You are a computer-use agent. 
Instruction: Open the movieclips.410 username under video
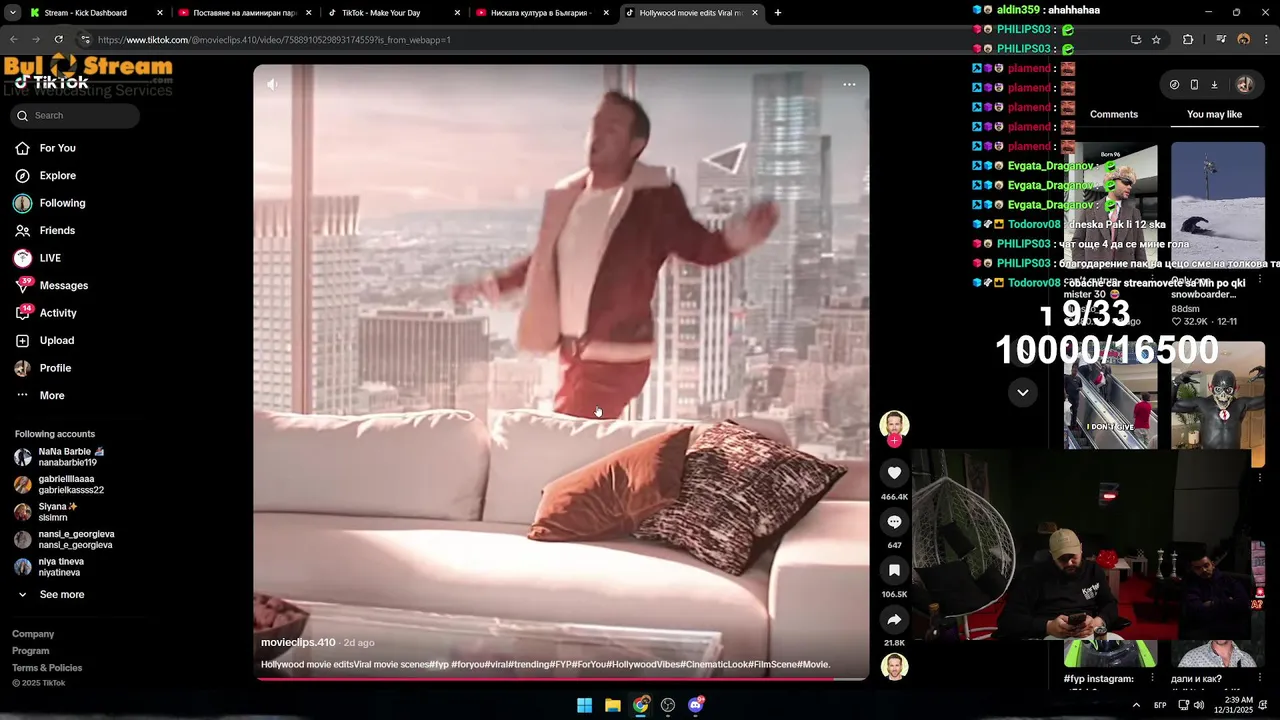pos(298,643)
